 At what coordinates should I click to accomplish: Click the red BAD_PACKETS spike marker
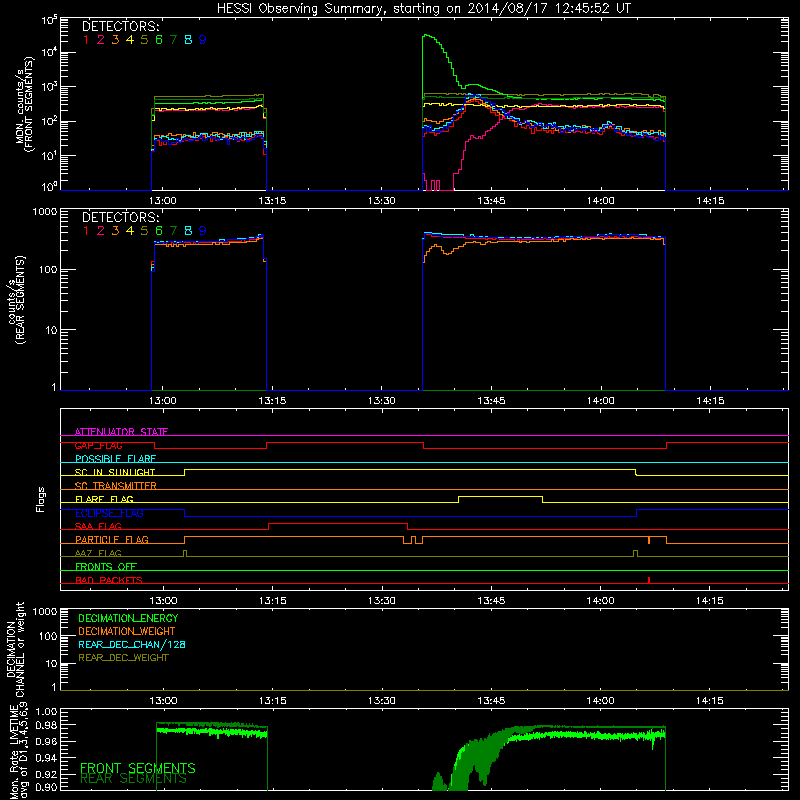tap(648, 580)
